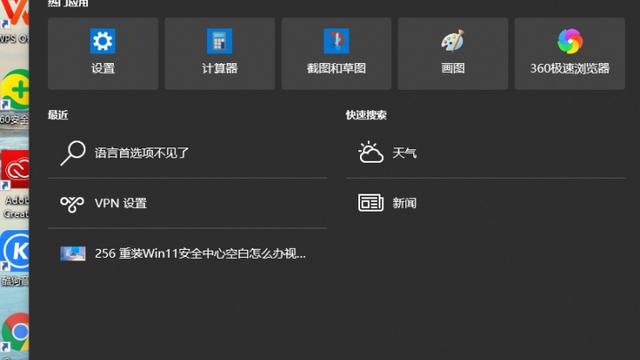This screenshot has height=360, width=640.
Task: Select recent search 语言首选项不见了
Action: pos(188,153)
